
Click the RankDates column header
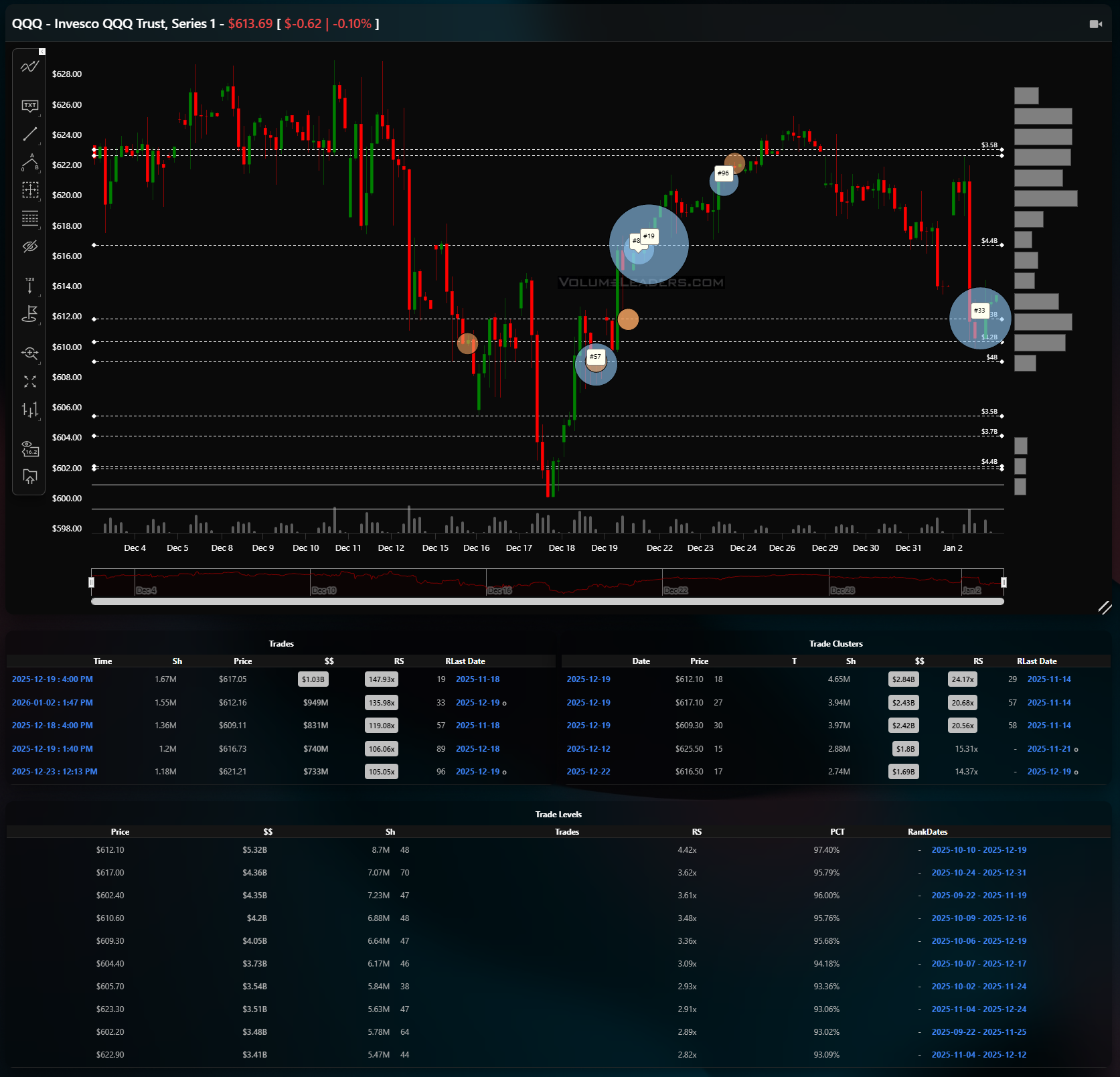pos(928,832)
